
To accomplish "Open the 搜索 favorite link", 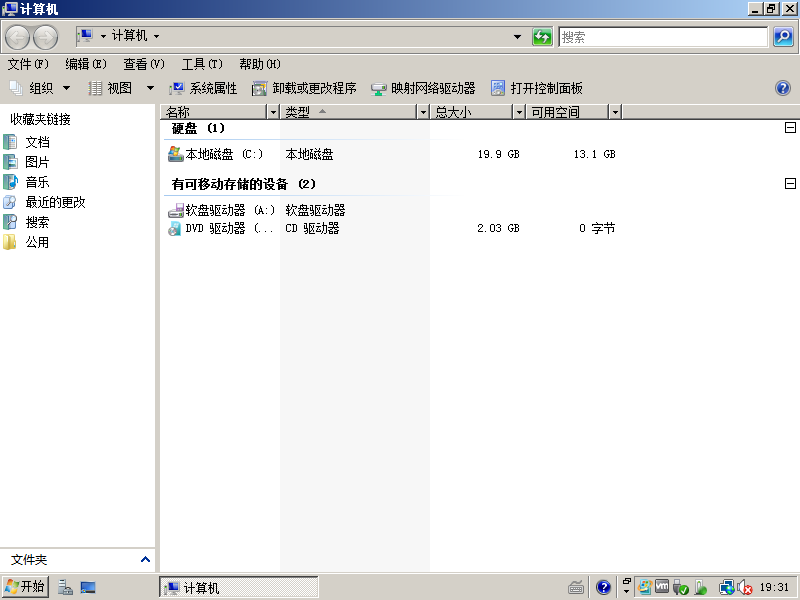I will (27, 222).
